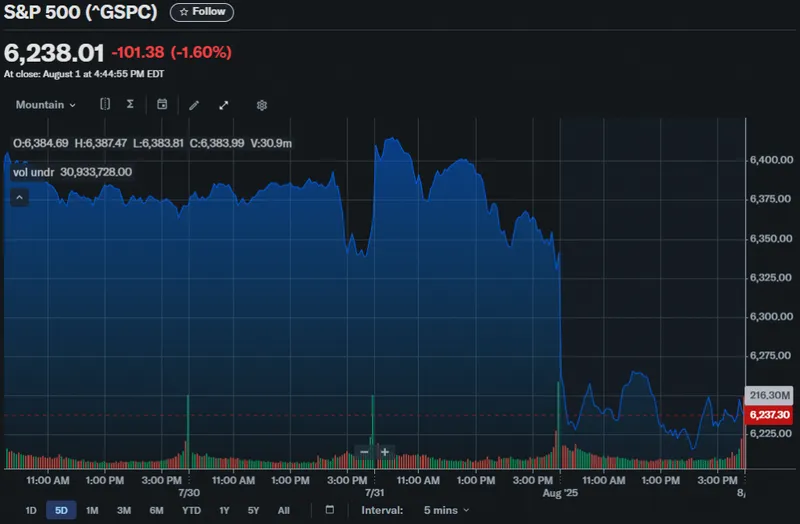Click the 6,400.00 price axis label
The width and height of the screenshot is (800, 524).
pos(771,160)
